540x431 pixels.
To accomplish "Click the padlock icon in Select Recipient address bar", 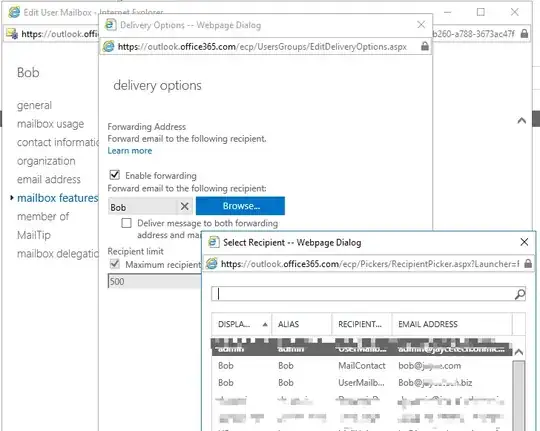I will click(528, 264).
